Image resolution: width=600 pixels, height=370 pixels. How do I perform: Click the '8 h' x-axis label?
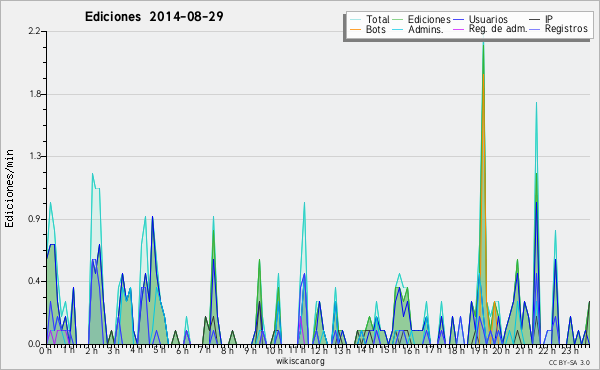pos(227,350)
